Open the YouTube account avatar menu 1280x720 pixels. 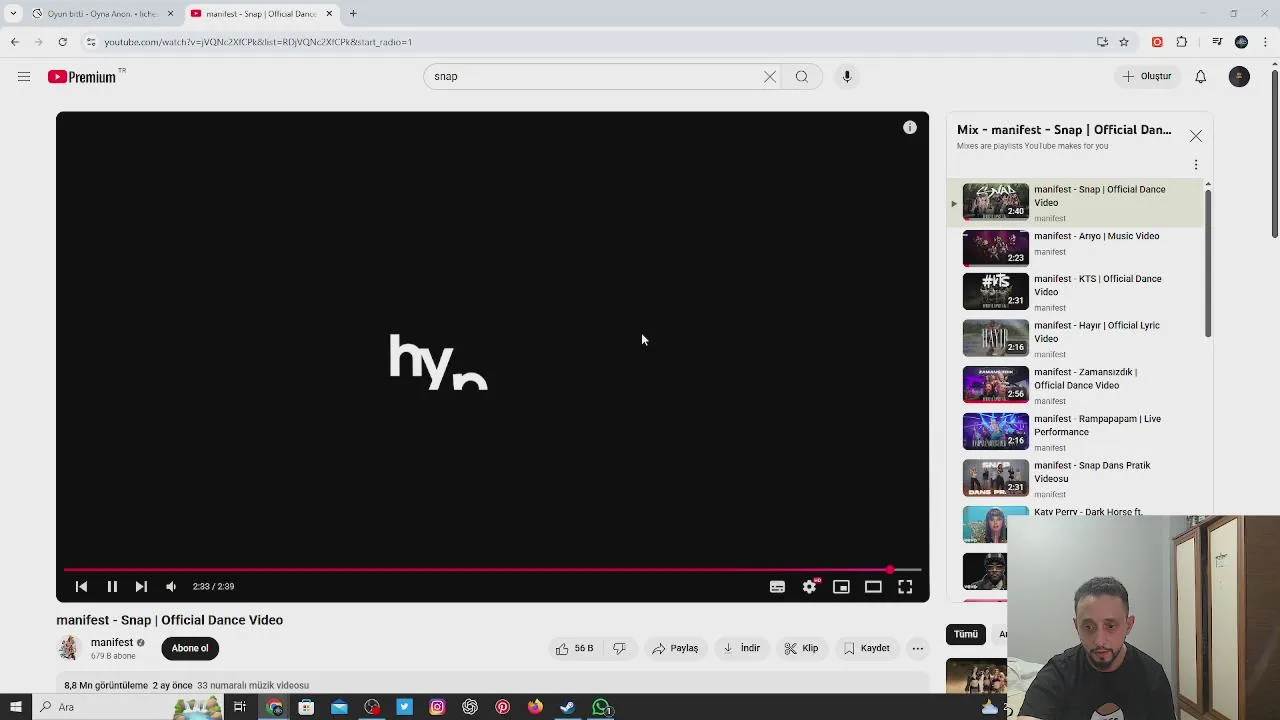coord(1239,76)
